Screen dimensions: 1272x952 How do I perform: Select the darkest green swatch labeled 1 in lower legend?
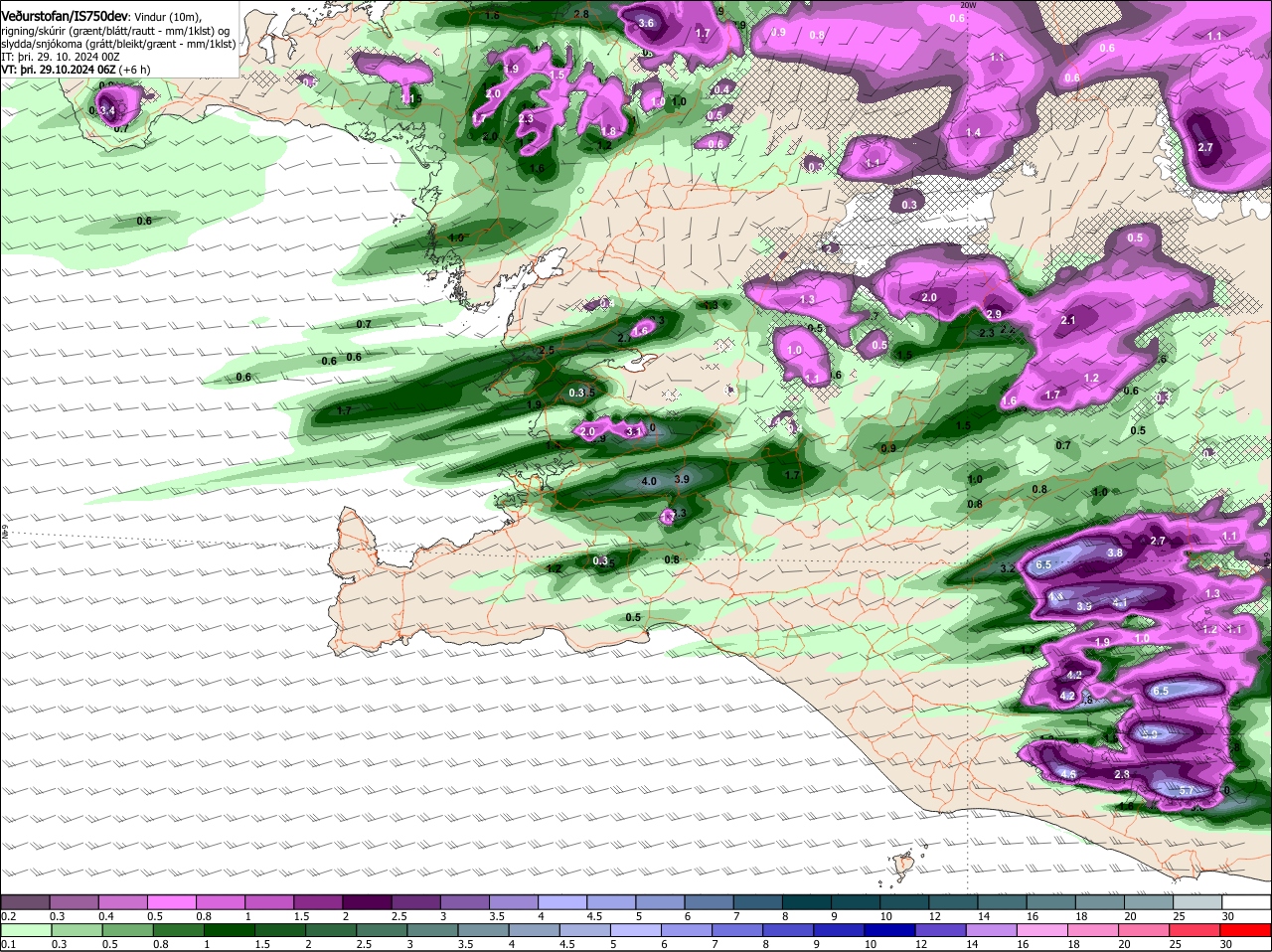(229, 929)
